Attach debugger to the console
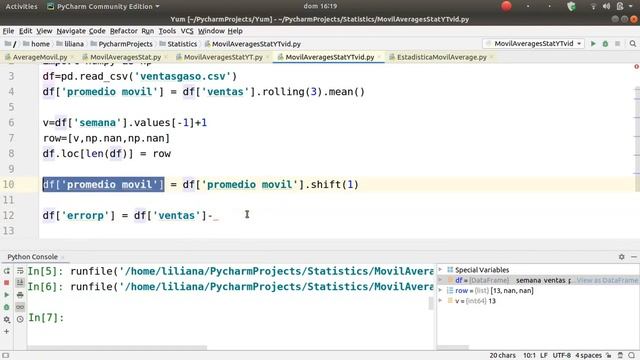The height and width of the screenshot is (360, 640). 7,307
